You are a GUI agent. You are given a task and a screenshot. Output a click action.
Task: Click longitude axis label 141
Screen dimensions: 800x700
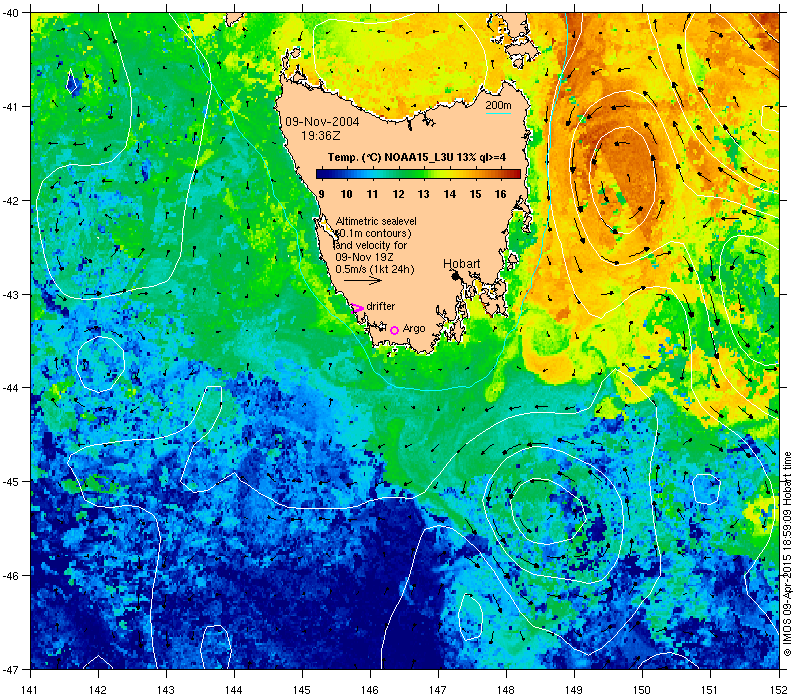point(31,690)
